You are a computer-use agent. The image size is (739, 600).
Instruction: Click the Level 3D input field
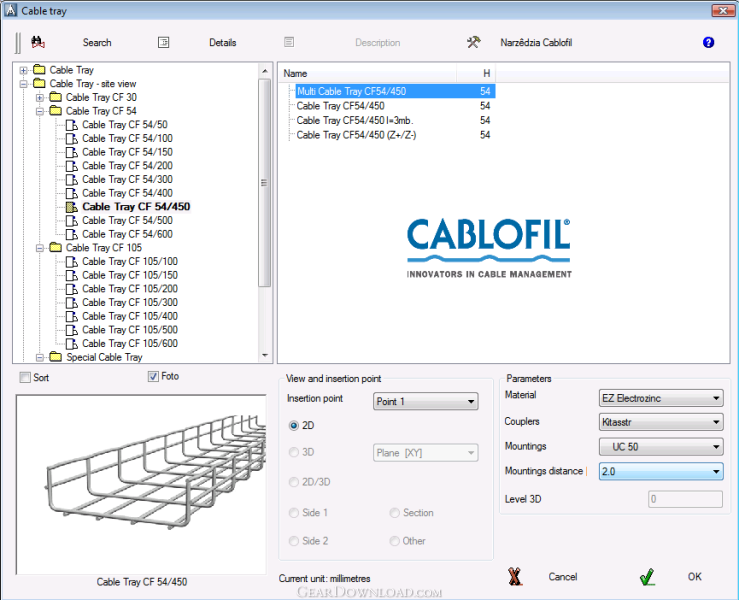click(685, 499)
